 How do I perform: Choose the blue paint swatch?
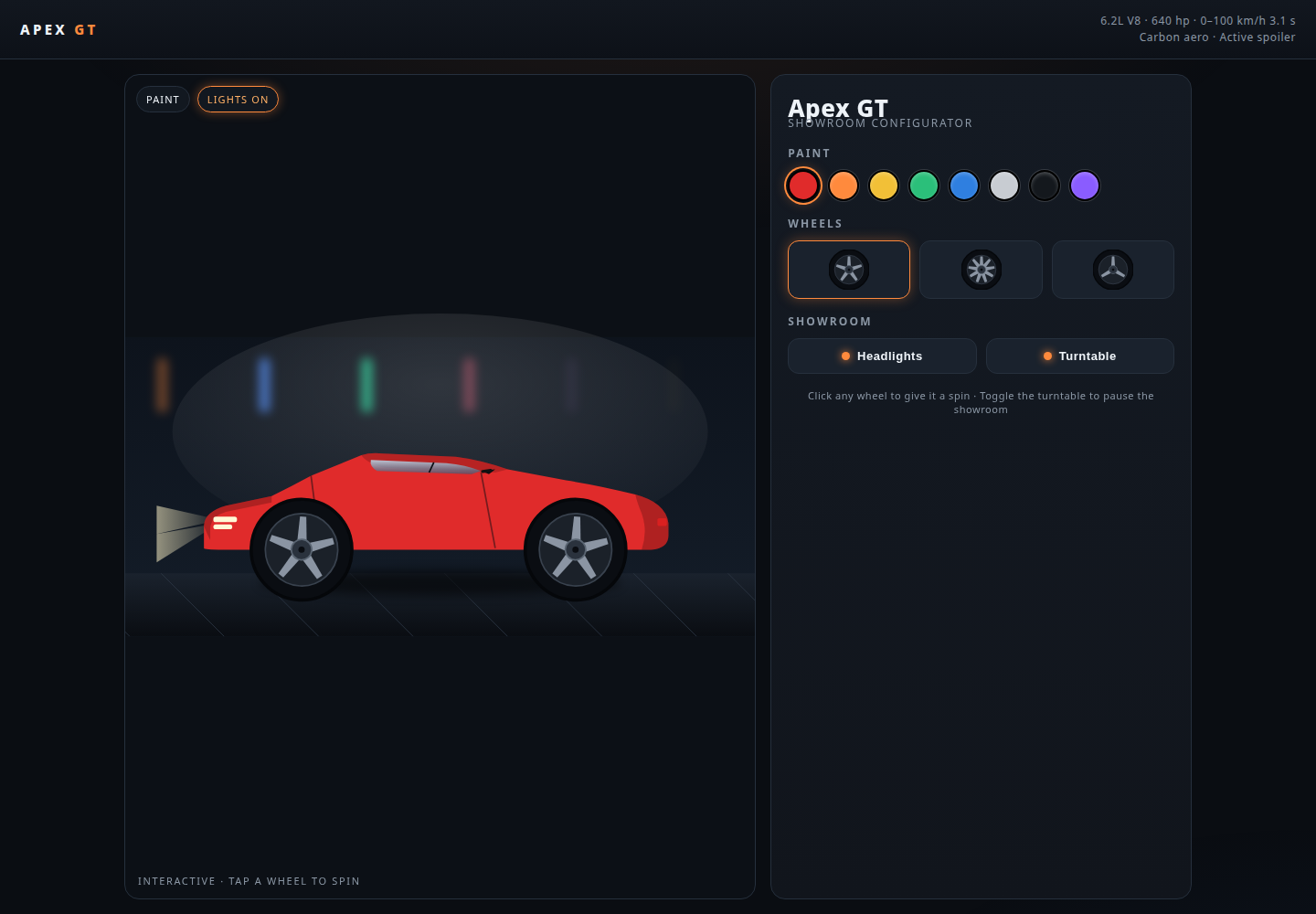click(x=964, y=186)
